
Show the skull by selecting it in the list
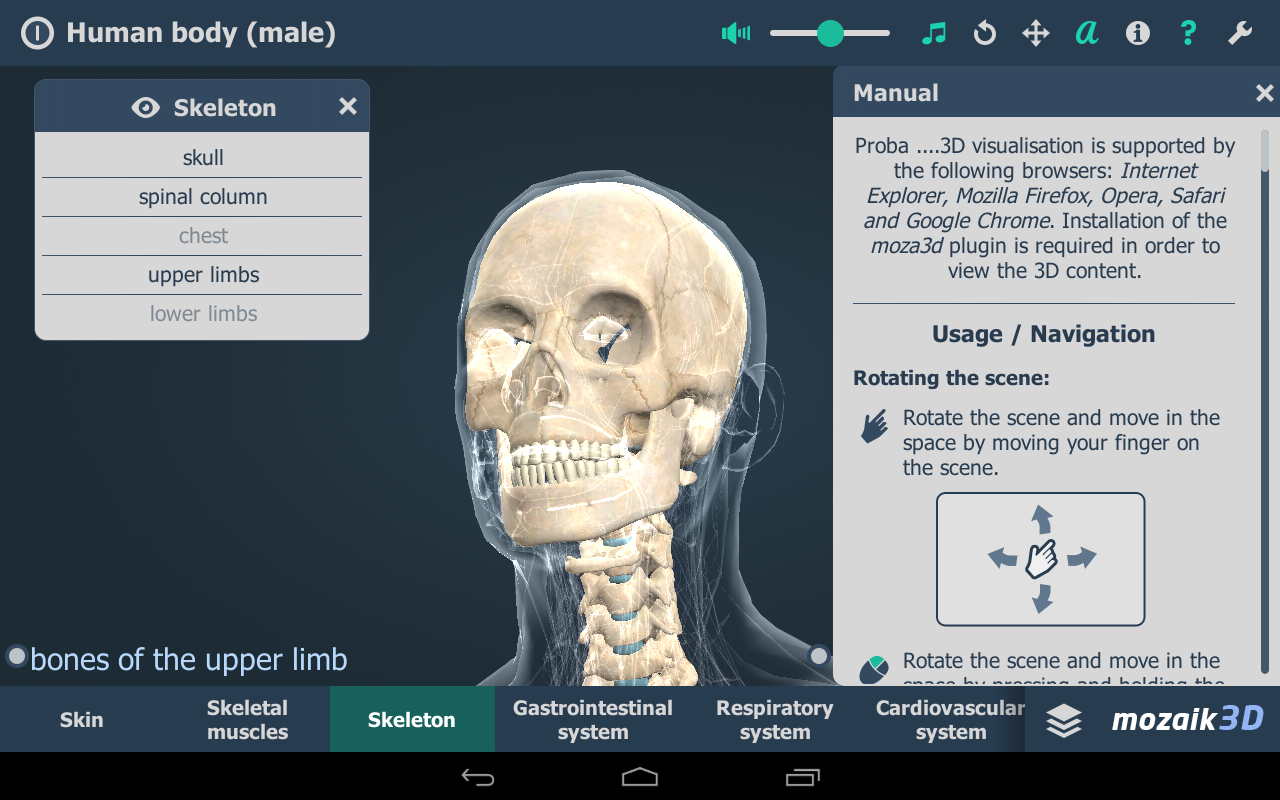coord(202,157)
